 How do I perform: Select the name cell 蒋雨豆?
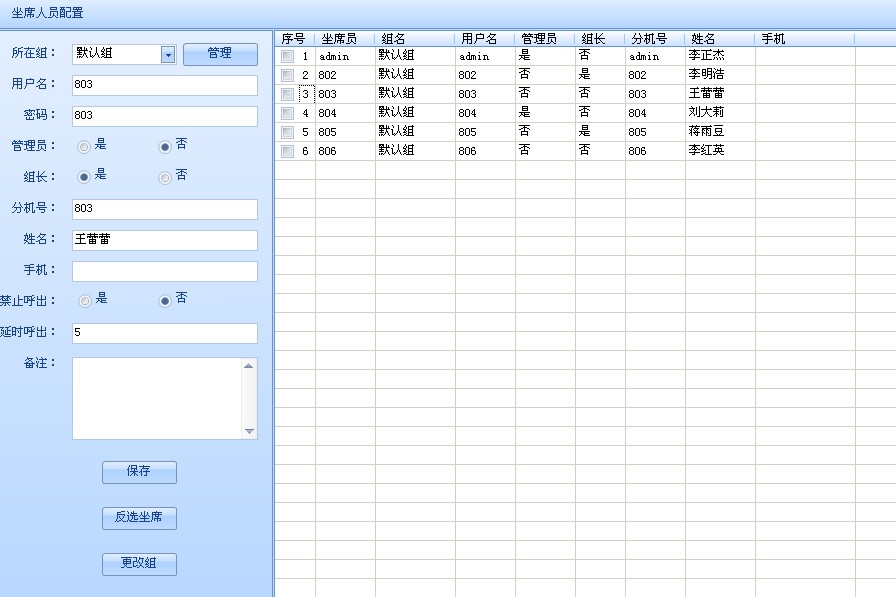(x=720, y=132)
